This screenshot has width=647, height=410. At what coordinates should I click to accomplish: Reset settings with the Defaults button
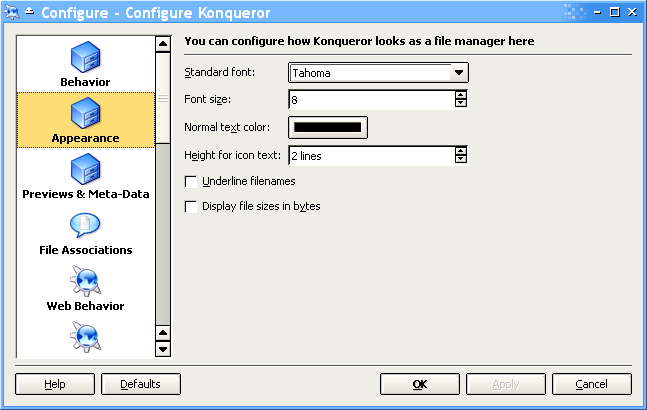[x=140, y=384]
